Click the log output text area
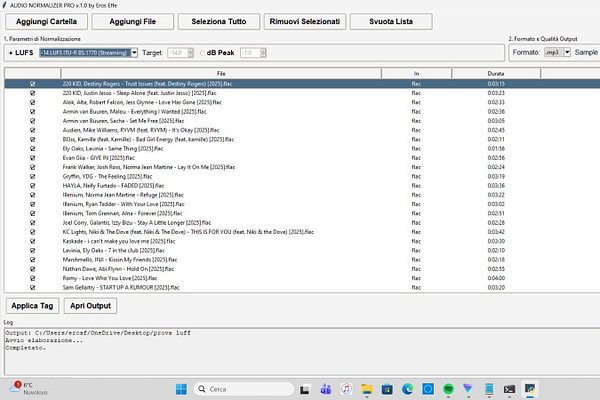 coord(302,351)
